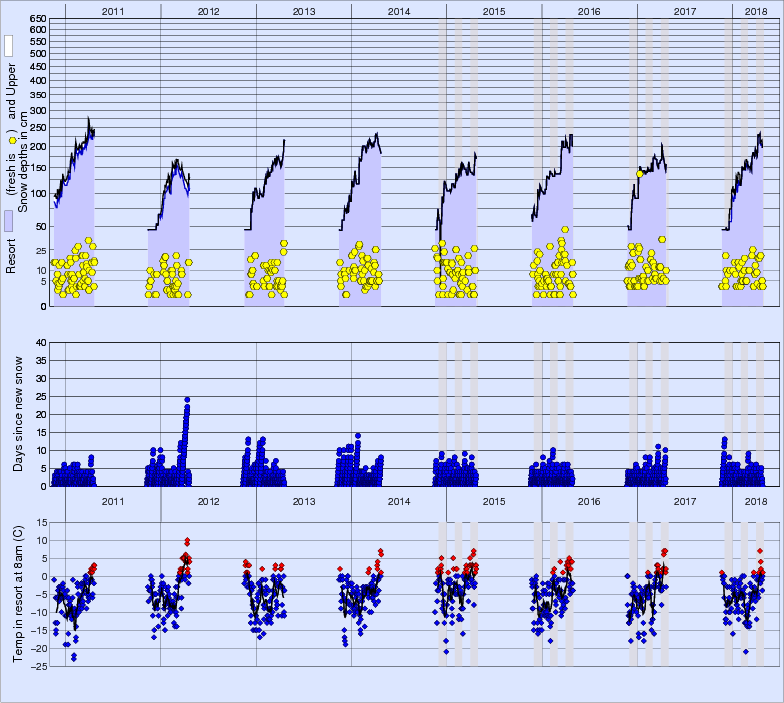This screenshot has width=784, height=703.
Task: Select the 2014 label on top axis
Action: pyautogui.click(x=399, y=10)
